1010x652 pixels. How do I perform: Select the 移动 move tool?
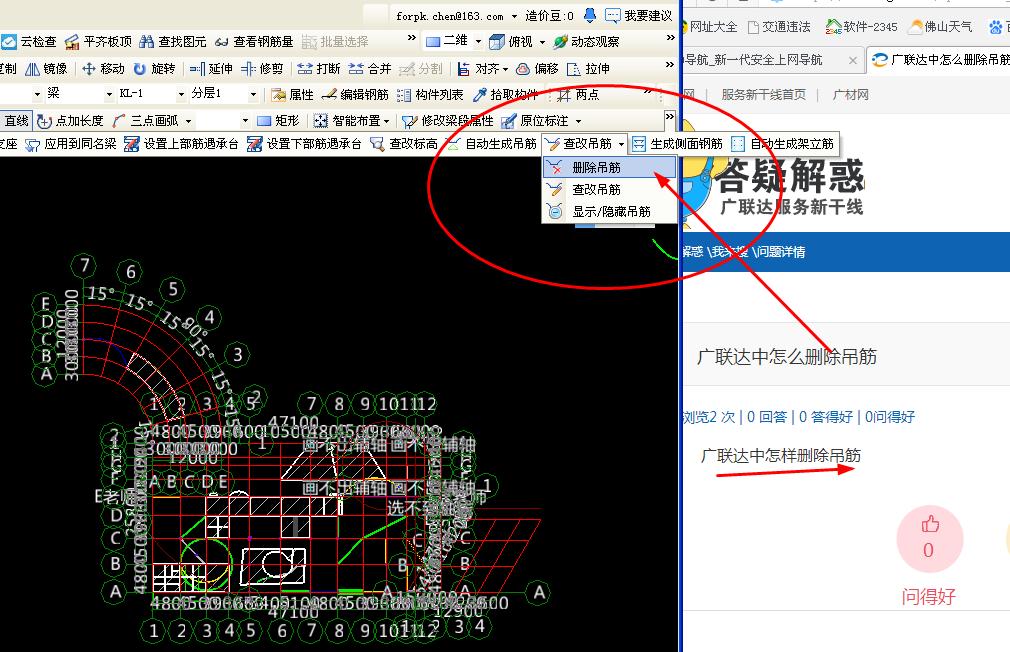click(103, 68)
